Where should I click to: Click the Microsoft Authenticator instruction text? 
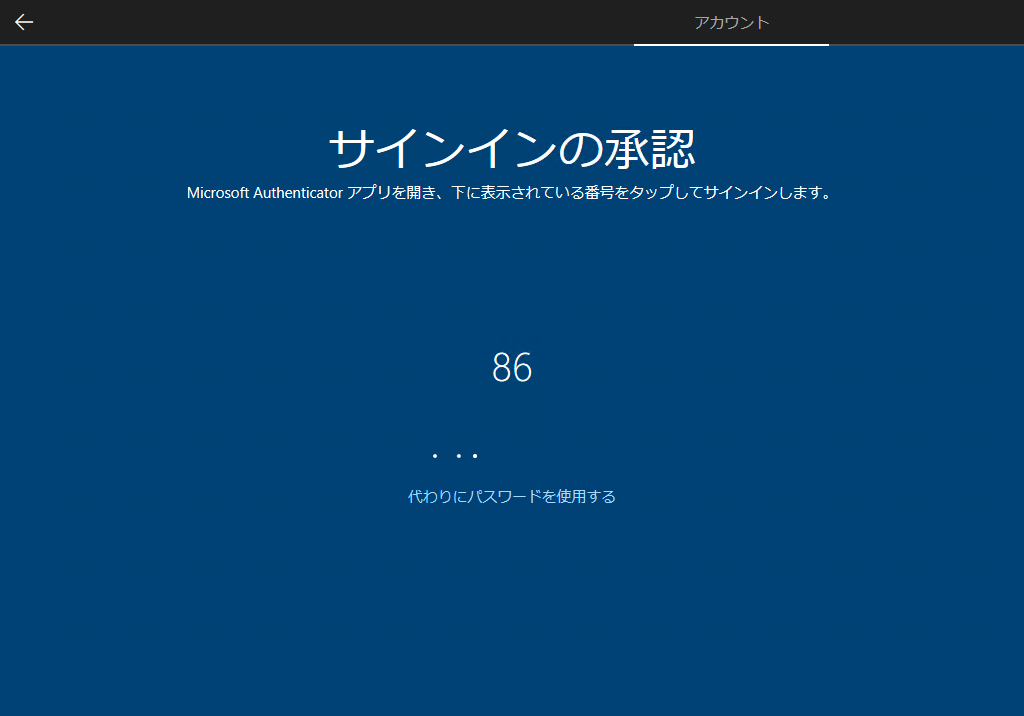point(509,193)
